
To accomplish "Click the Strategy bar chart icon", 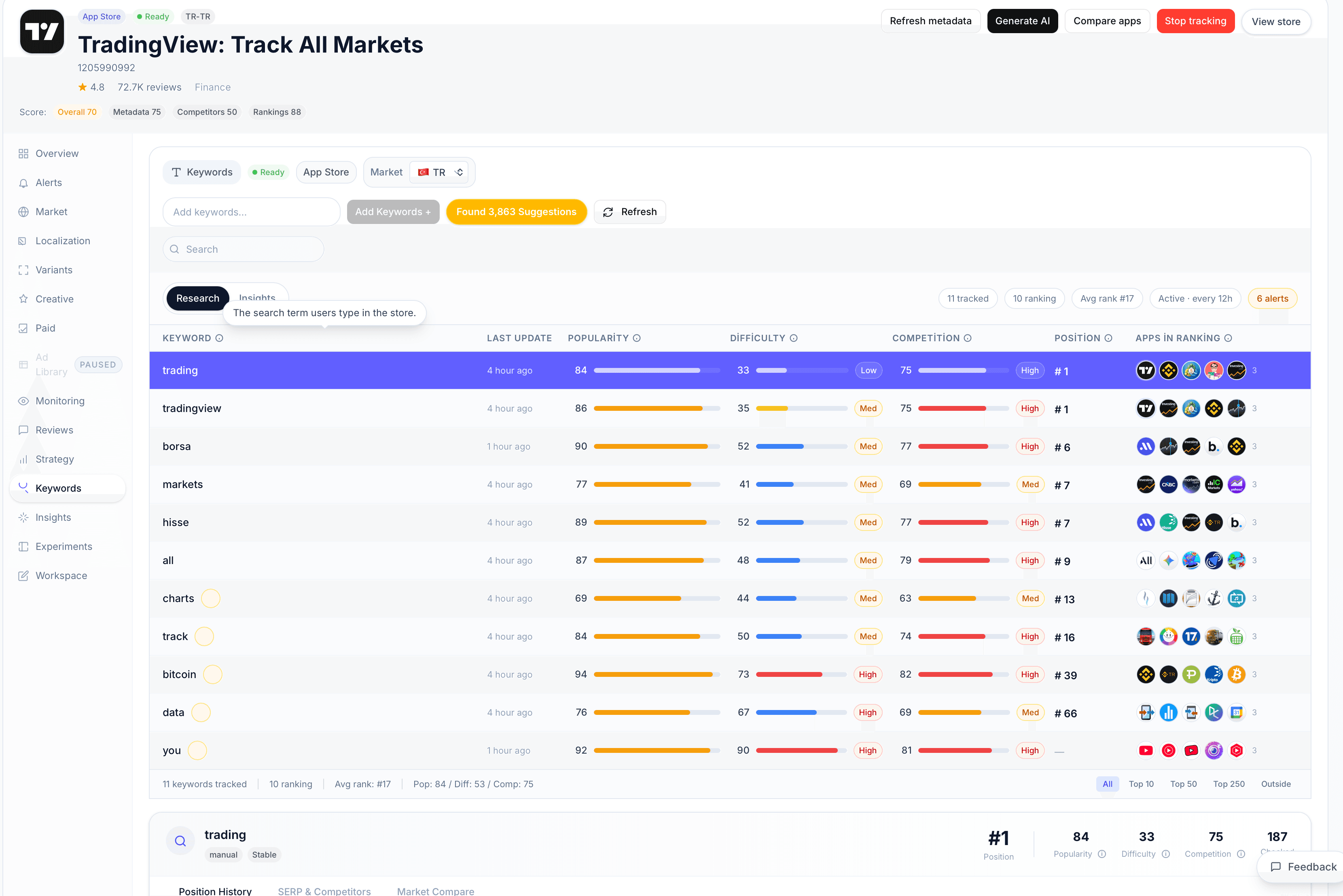I will point(23,459).
